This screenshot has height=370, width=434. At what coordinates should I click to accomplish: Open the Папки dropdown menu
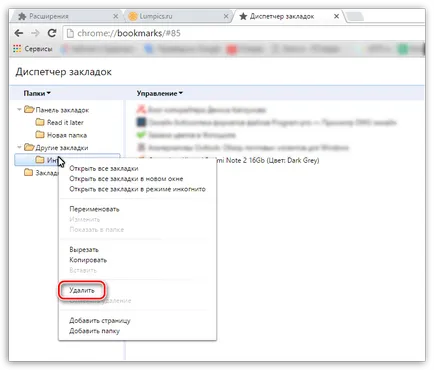click(x=37, y=93)
